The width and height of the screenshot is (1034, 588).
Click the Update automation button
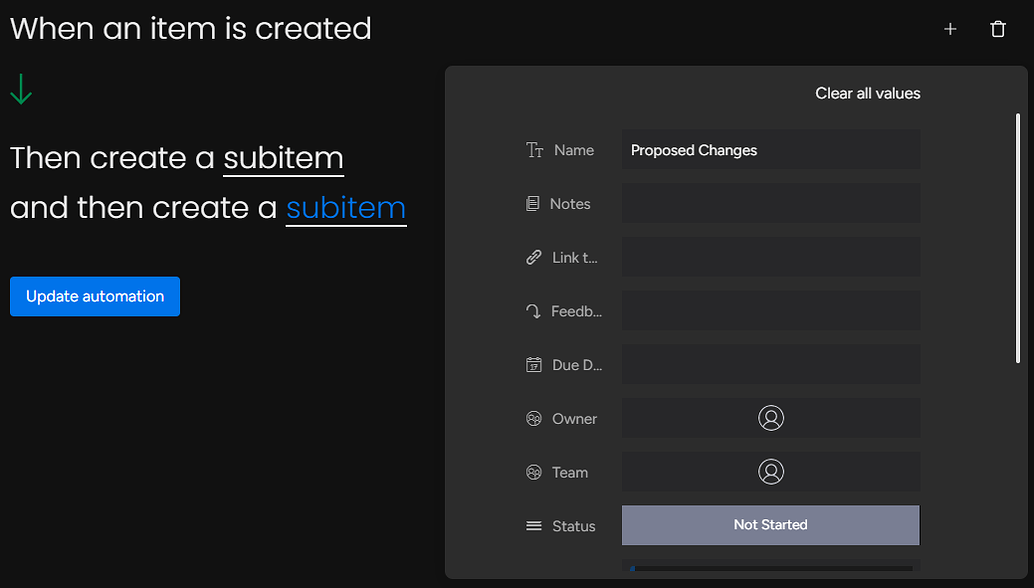point(94,296)
